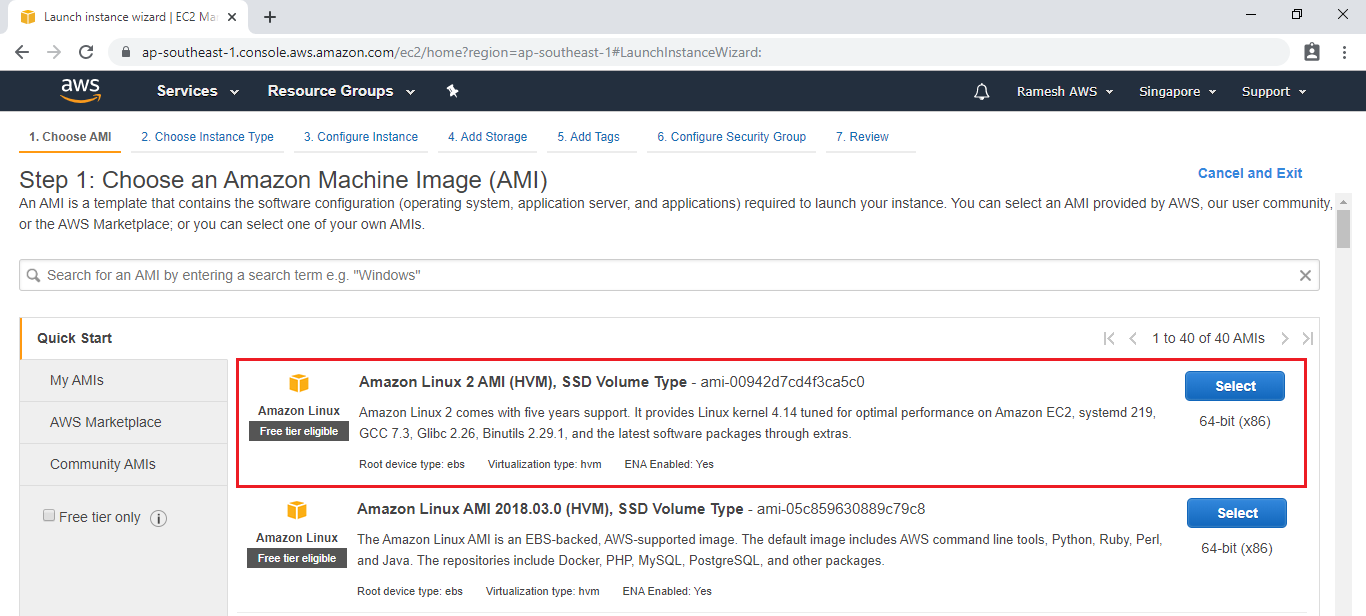Go to 6. Configure Security Group step
The image size is (1366, 616).
pyautogui.click(x=731, y=137)
